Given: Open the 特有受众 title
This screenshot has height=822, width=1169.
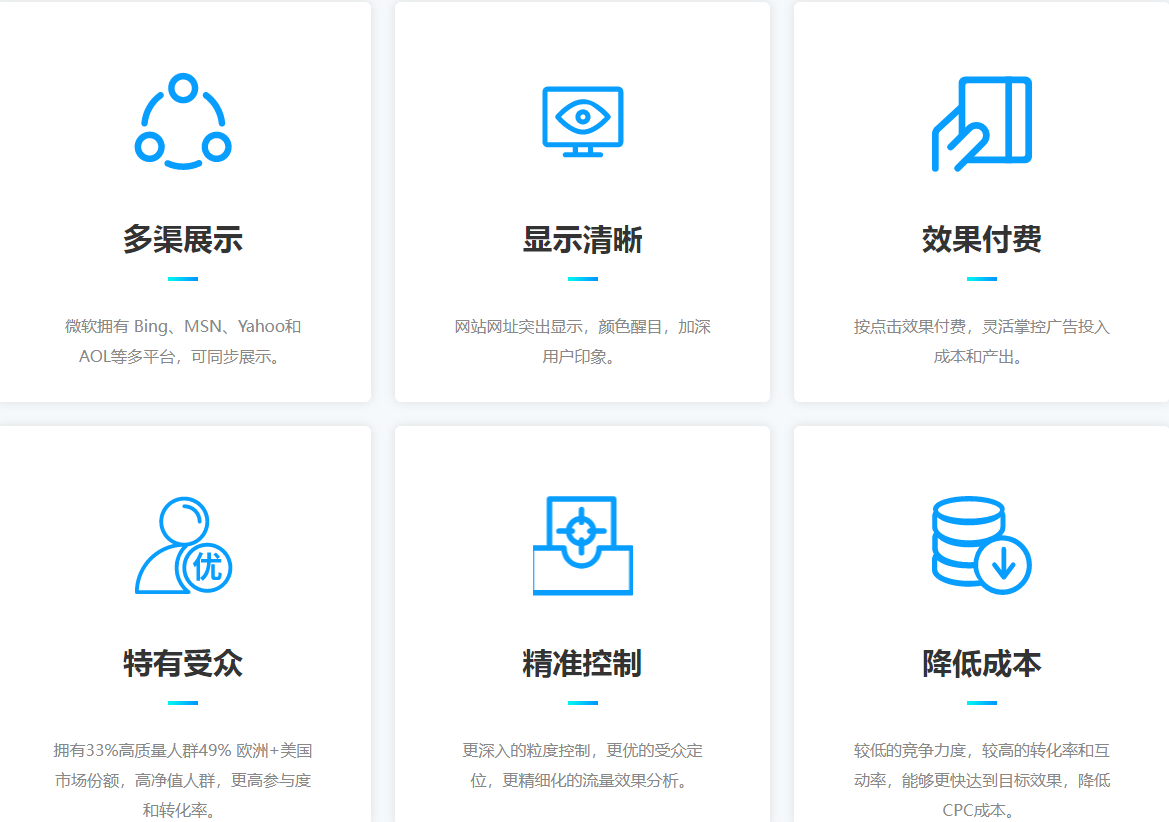Looking at the screenshot, I should [183, 663].
